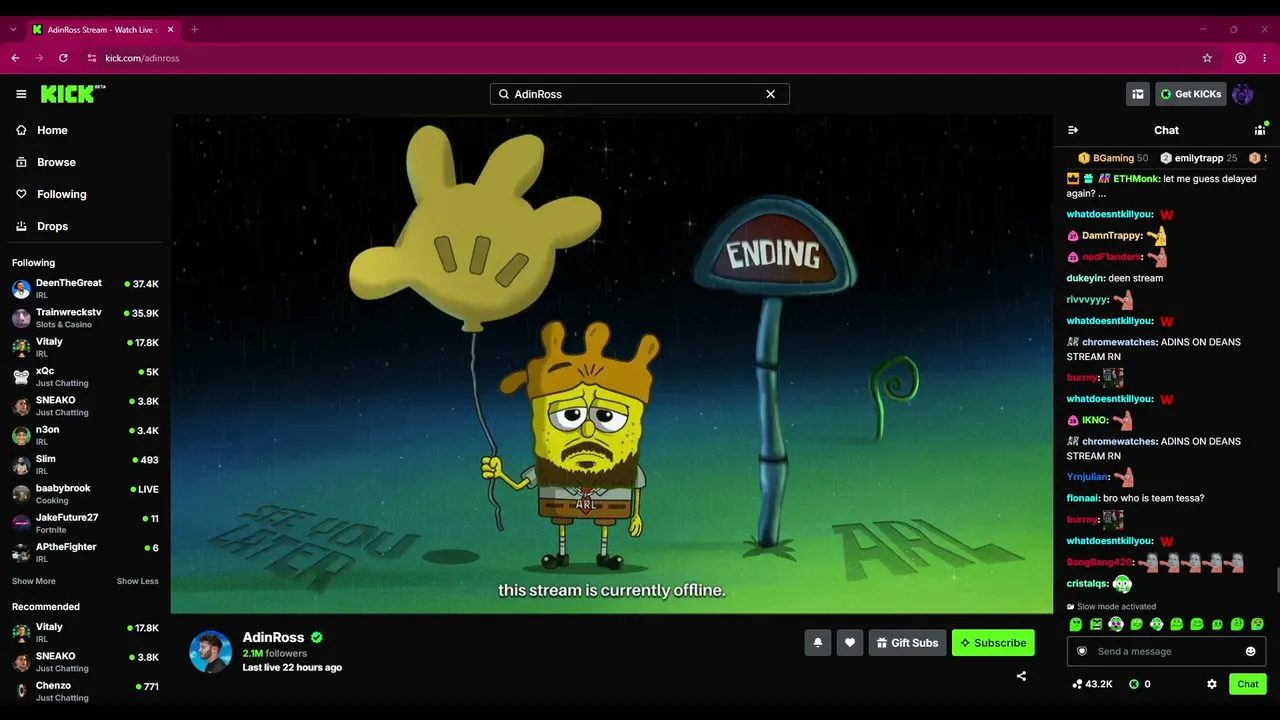Open Chenzo channel under Recommended
This screenshot has height=720, width=1280.
(x=85, y=691)
